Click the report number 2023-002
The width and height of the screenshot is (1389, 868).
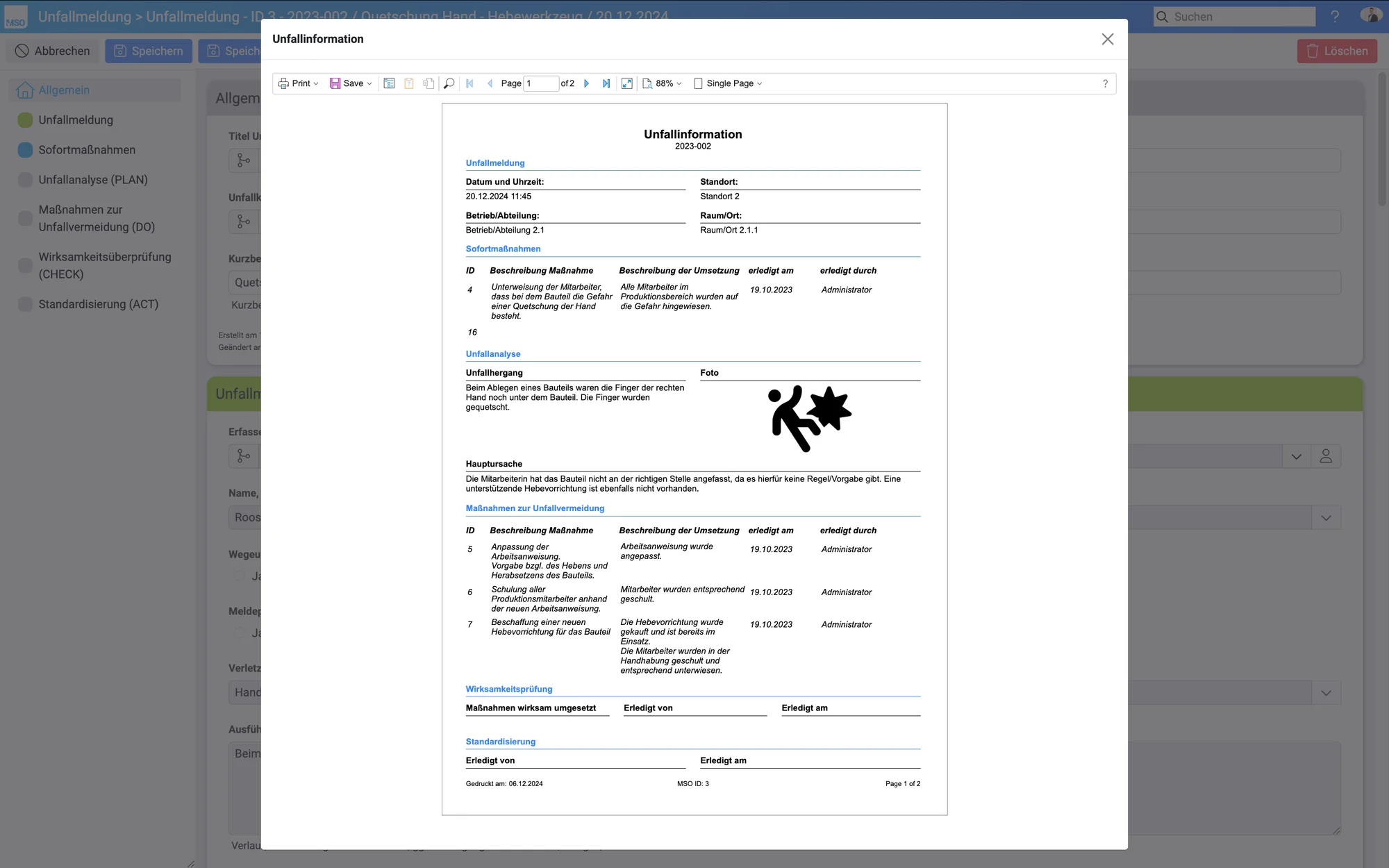[693, 147]
